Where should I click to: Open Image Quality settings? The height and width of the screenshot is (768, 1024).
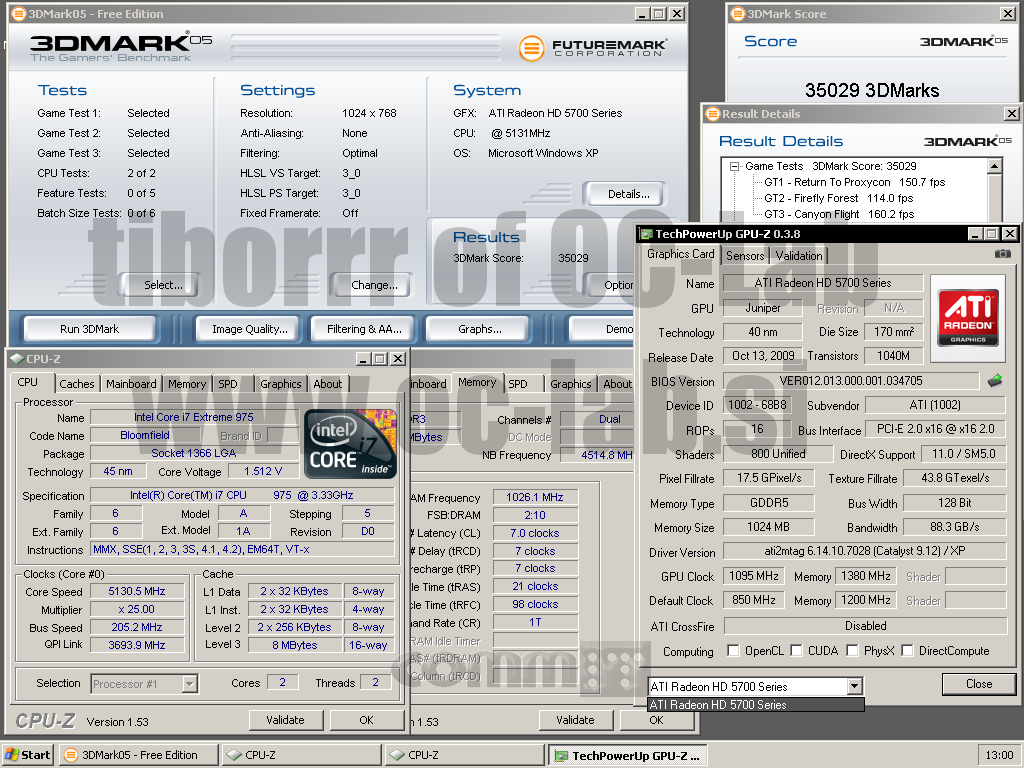[250, 329]
